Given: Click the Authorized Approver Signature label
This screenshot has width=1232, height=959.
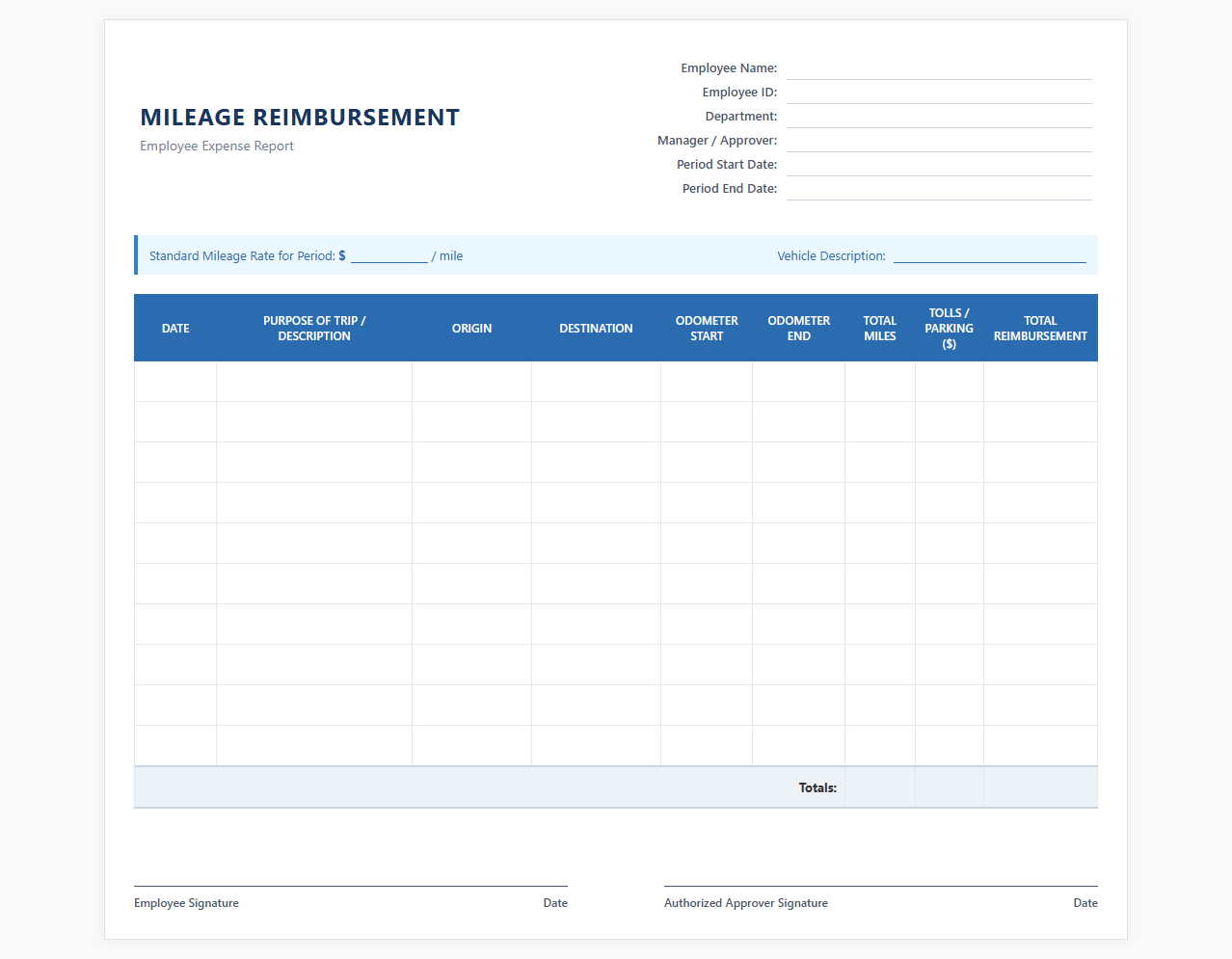Looking at the screenshot, I should coord(746,904).
